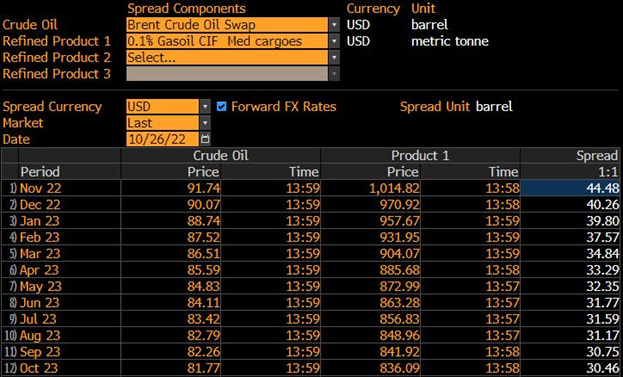The image size is (623, 377).
Task: Click crude oil price 88.74
Action: click(203, 220)
